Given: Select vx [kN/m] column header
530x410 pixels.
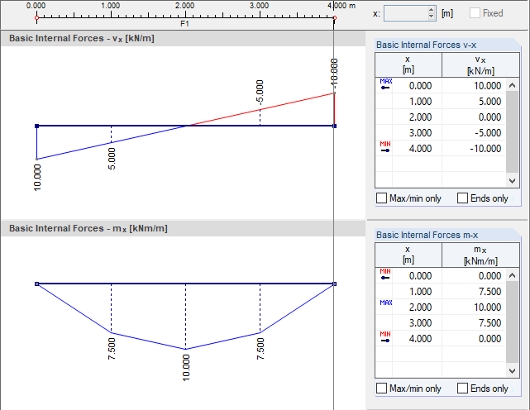Looking at the screenshot, I should [x=480, y=65].
